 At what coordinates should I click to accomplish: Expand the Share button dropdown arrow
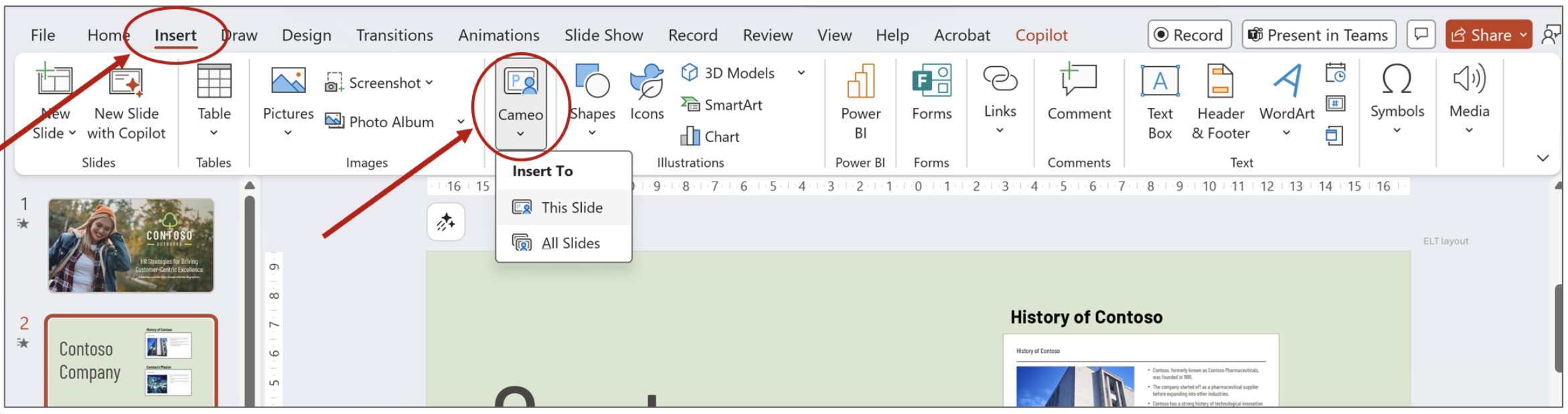[1523, 35]
